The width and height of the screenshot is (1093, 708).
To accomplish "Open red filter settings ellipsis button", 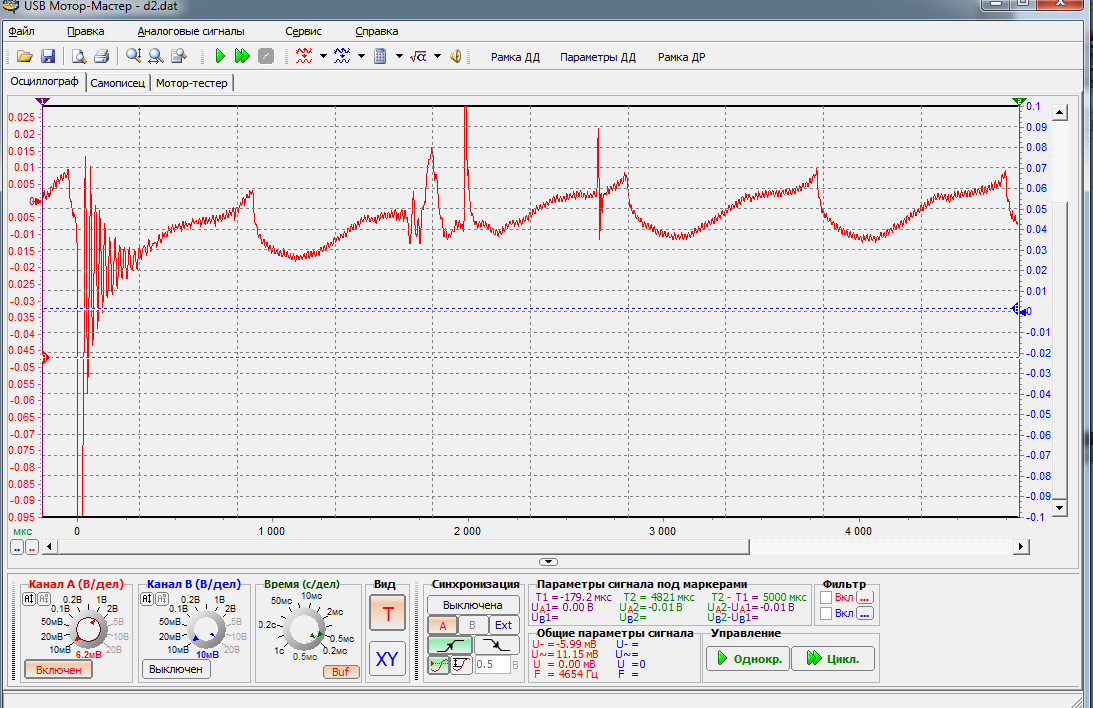I will (865, 598).
